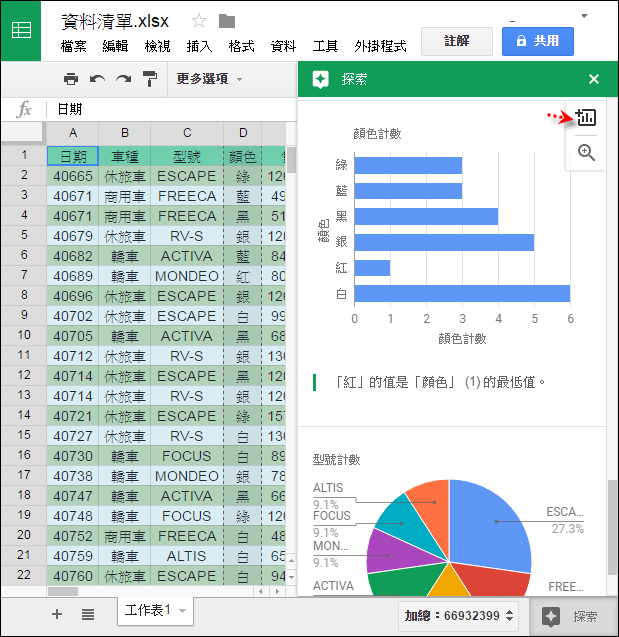Select the 型號 header cell
Image resolution: width=619 pixels, height=637 pixels.
point(187,156)
